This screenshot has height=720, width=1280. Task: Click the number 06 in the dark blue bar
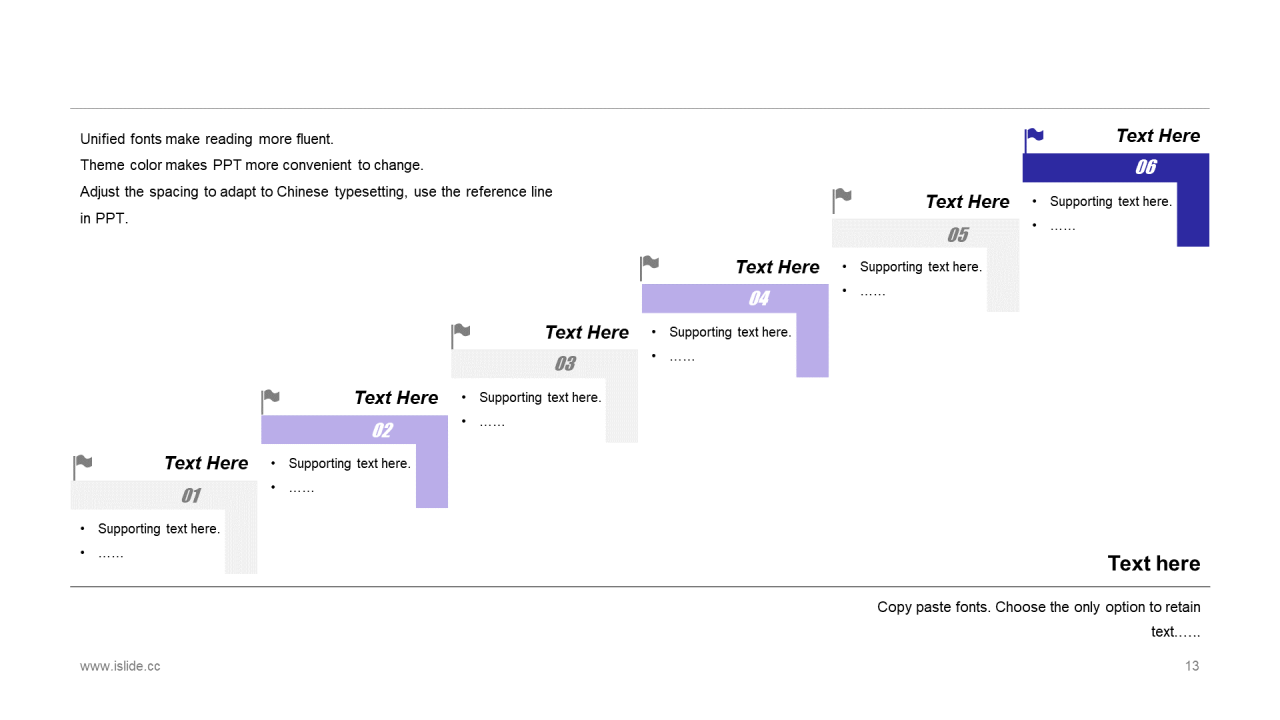1146,167
